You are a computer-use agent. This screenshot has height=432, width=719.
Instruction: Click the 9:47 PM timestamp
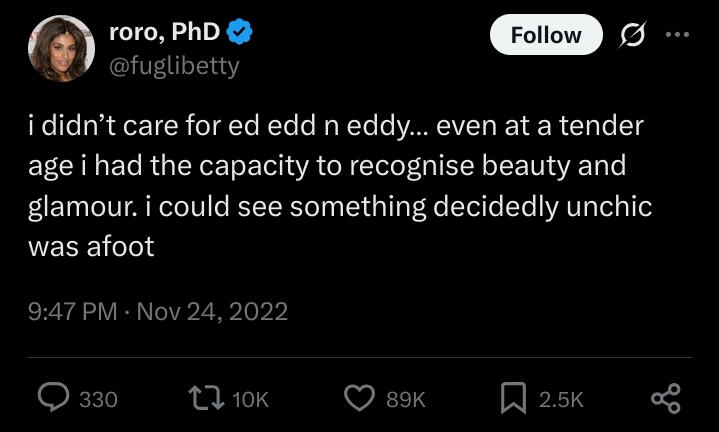(73, 311)
